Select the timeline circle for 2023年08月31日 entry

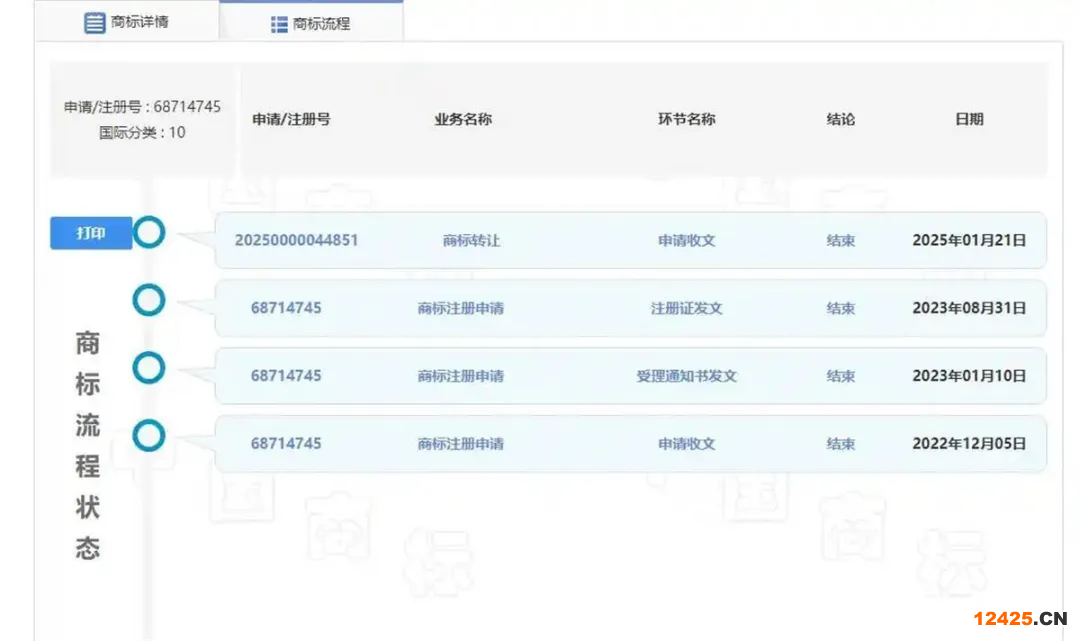click(x=149, y=300)
